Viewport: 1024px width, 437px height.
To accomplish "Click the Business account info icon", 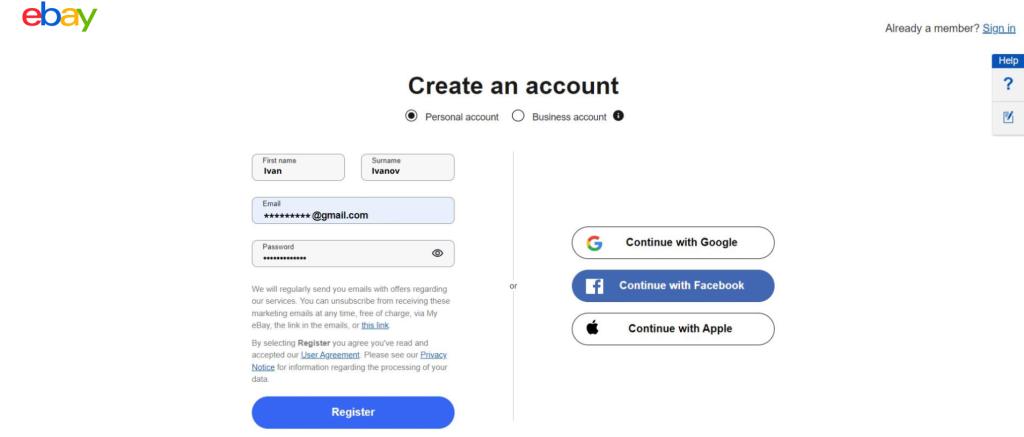I will click(x=618, y=116).
